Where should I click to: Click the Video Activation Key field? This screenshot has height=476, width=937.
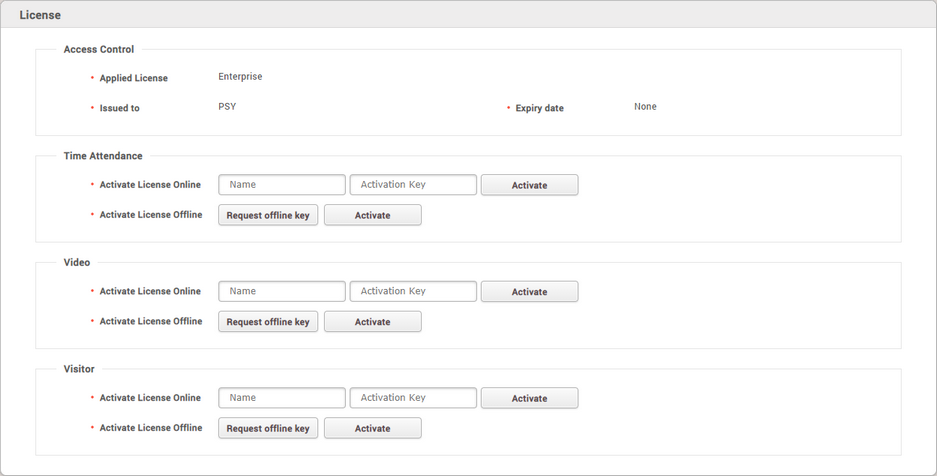pos(413,291)
